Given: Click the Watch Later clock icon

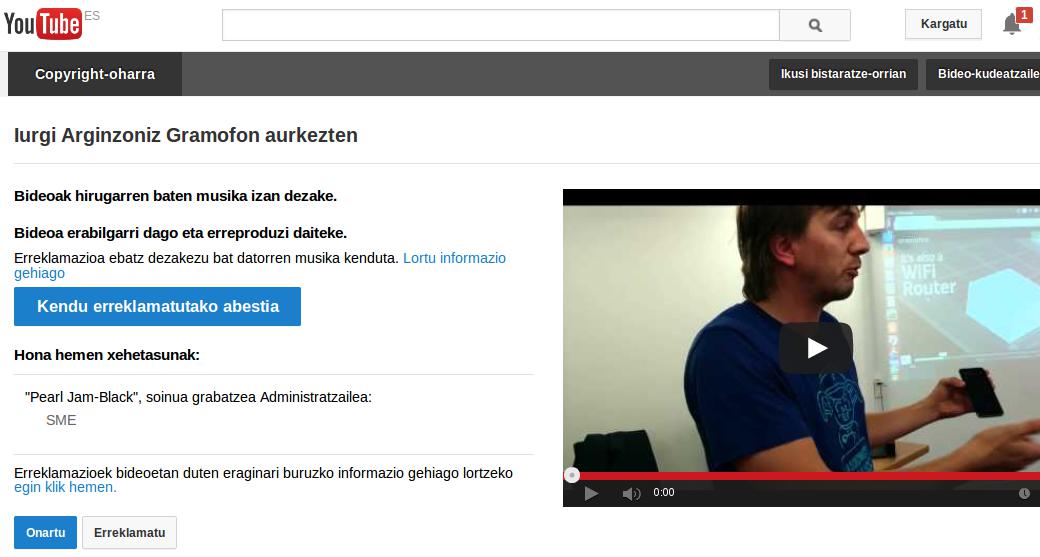Looking at the screenshot, I should [1024, 493].
